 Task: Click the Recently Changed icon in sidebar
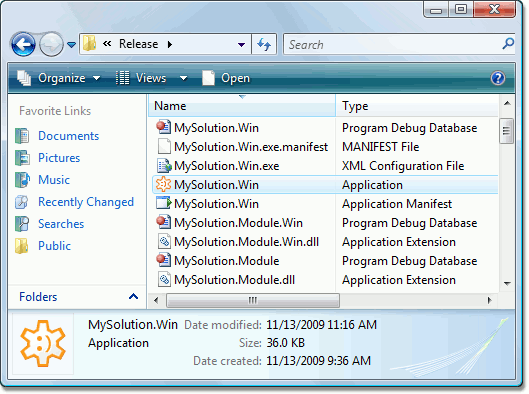pos(22,202)
